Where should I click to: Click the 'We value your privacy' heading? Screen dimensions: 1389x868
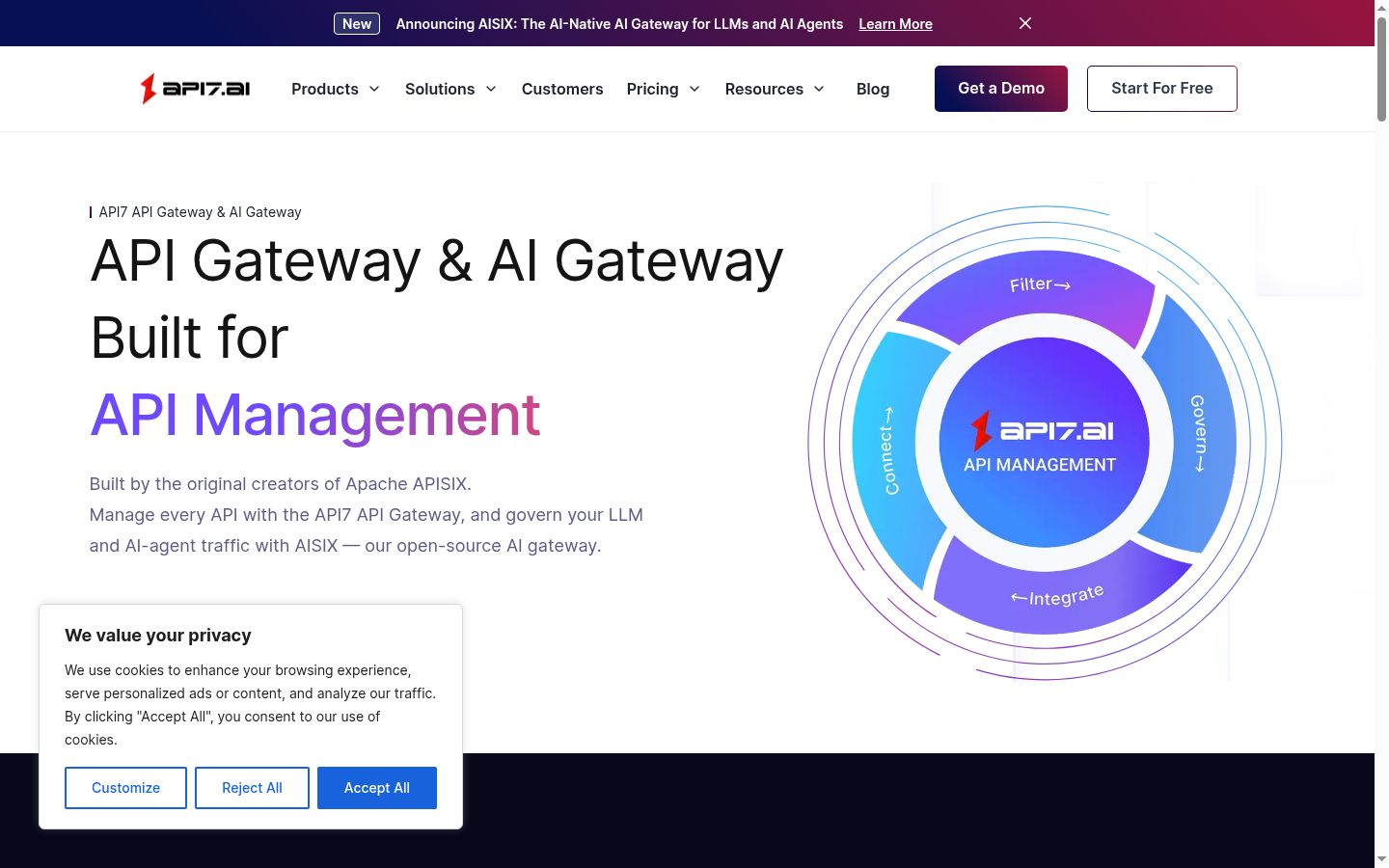pos(158,636)
